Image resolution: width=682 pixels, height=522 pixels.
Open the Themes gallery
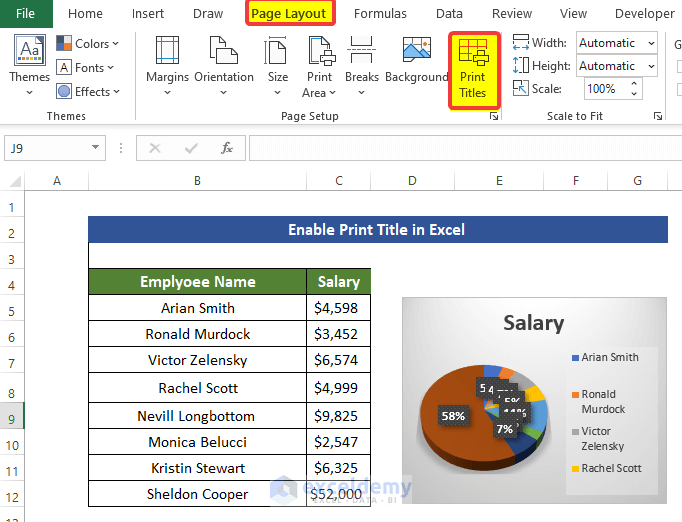[29, 65]
